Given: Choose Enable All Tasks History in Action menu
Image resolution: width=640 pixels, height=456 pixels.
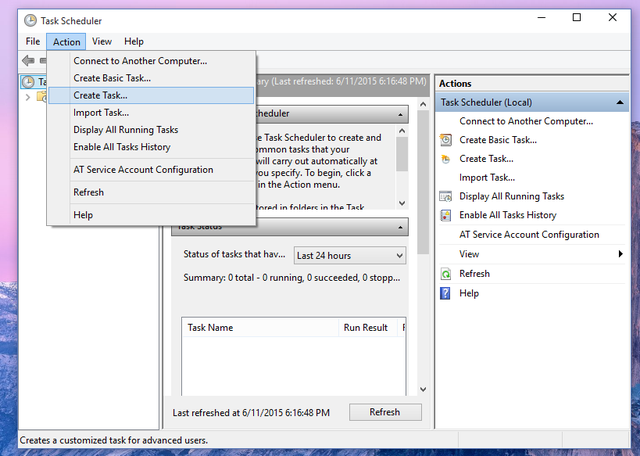Looking at the screenshot, I should [x=151, y=147].
